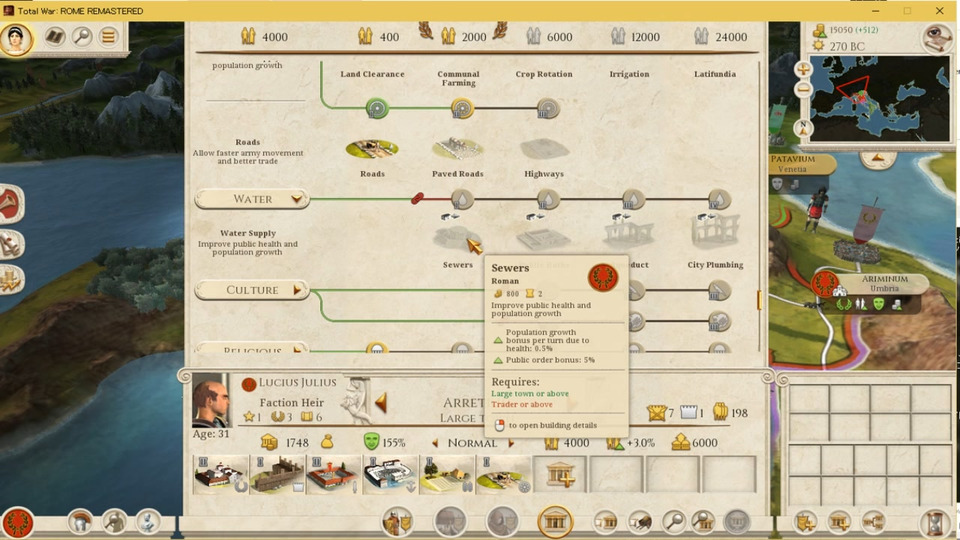Open faction overview laurel emblem
Image resolution: width=960 pixels, height=540 pixels.
click(18, 522)
